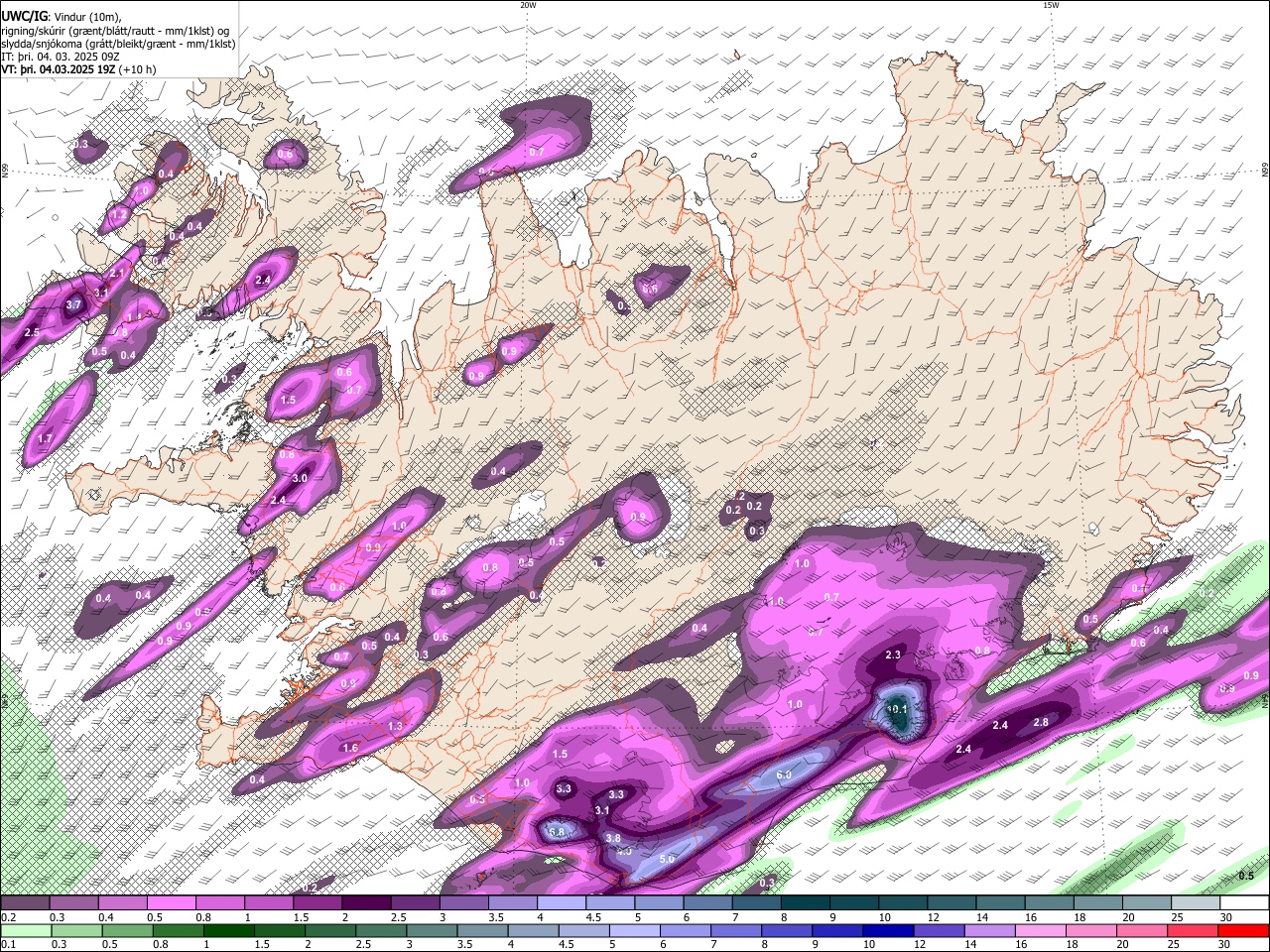This screenshot has height=952, width=1270.
Task: Click the 3.7 value label over the Westfjords
Action: (73, 305)
